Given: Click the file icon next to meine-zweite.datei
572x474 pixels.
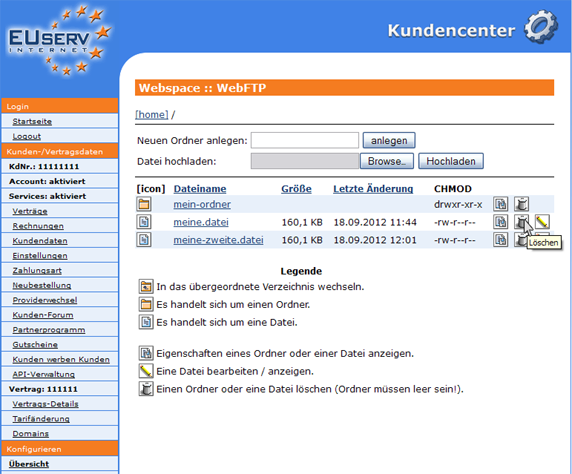Looking at the screenshot, I should click(x=144, y=240).
